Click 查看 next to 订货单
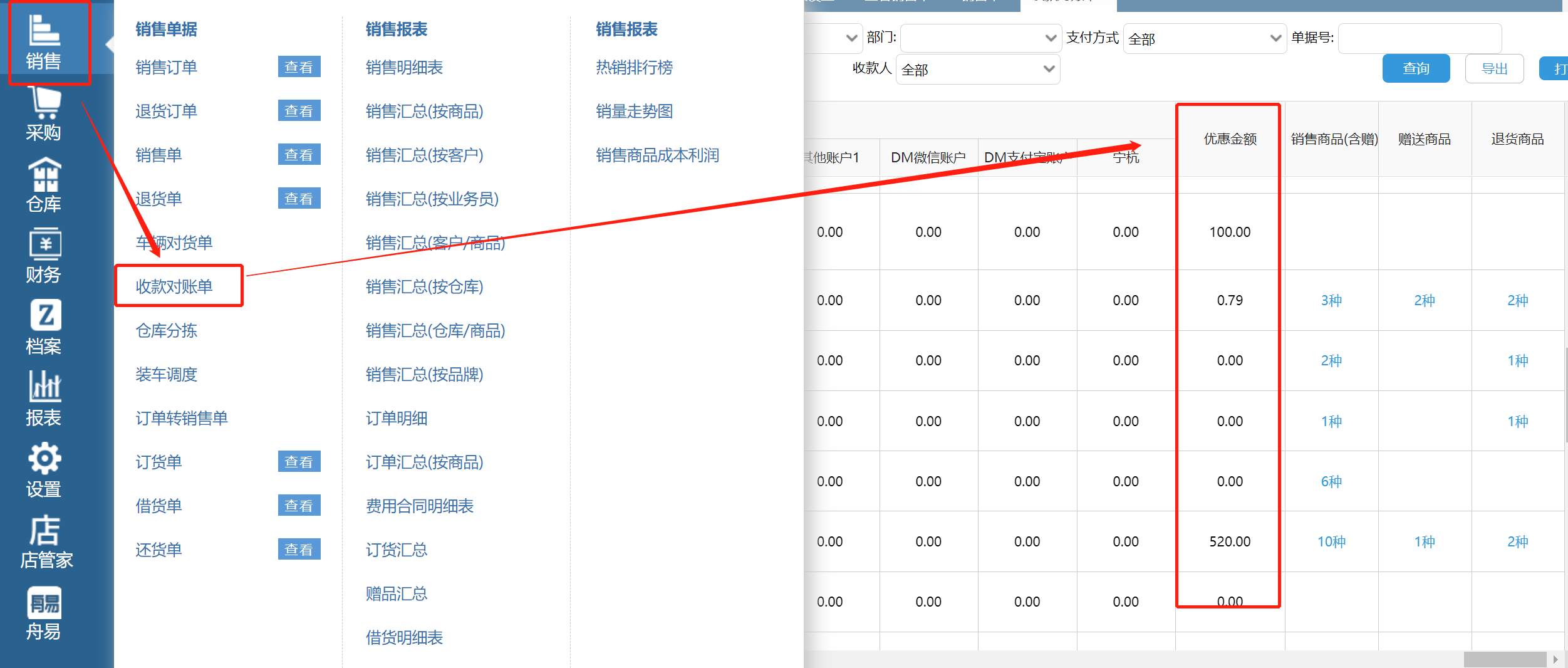This screenshot has height=668, width=1568. [x=299, y=462]
